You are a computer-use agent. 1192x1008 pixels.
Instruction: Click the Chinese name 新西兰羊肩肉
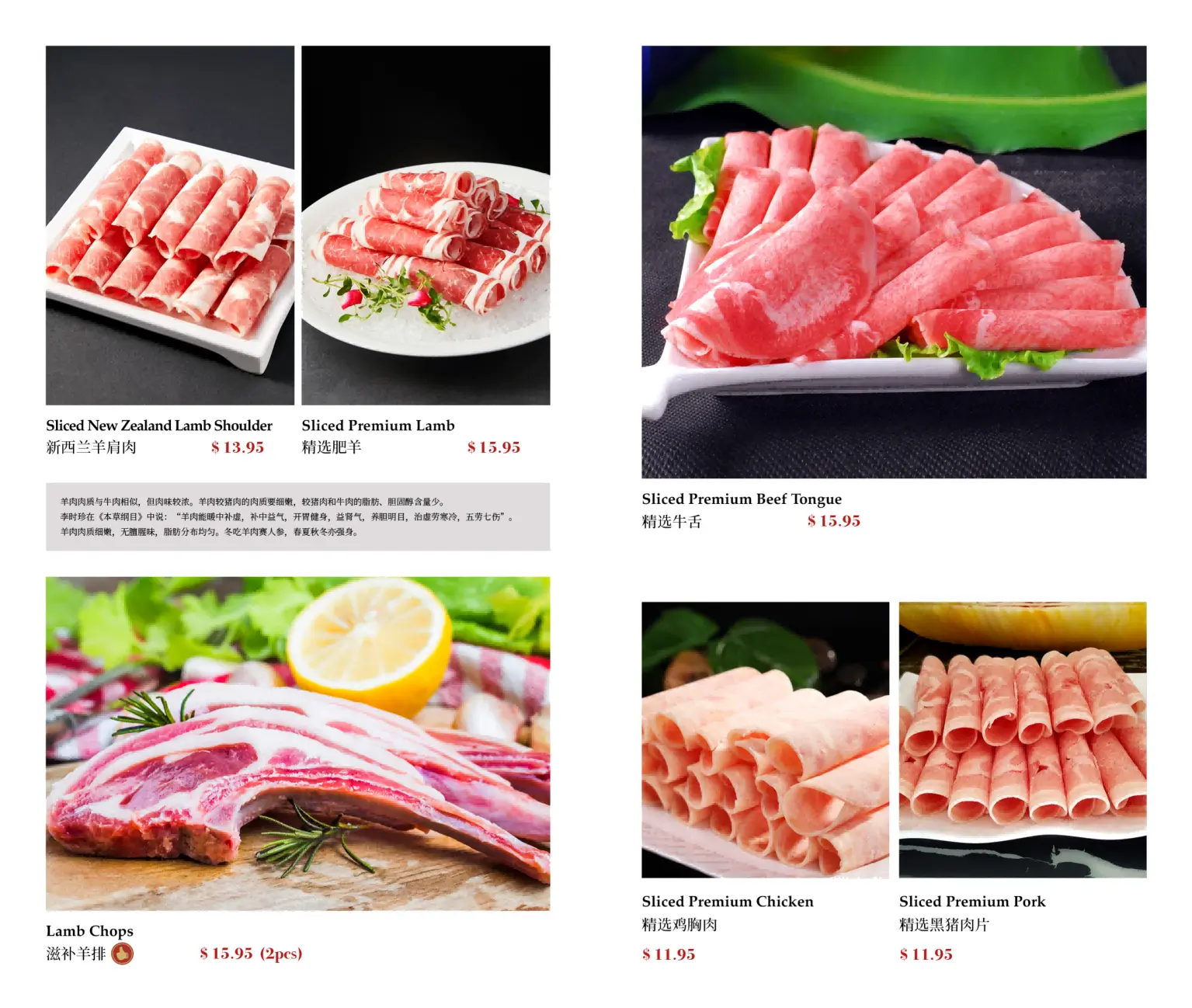[91, 447]
